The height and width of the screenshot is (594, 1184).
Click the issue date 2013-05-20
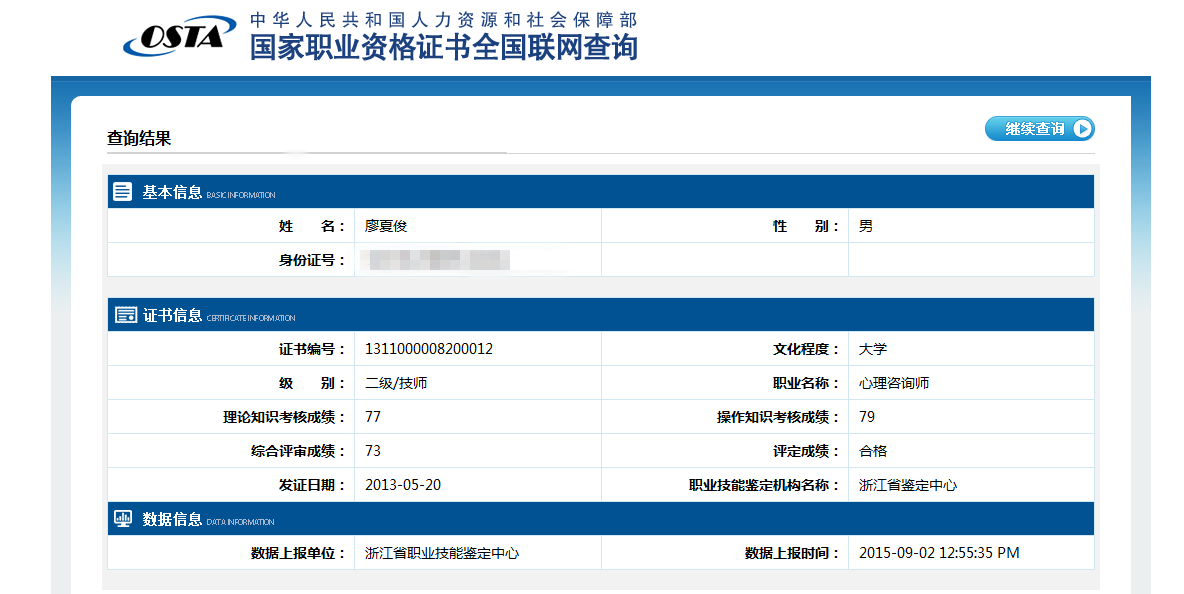coord(403,485)
